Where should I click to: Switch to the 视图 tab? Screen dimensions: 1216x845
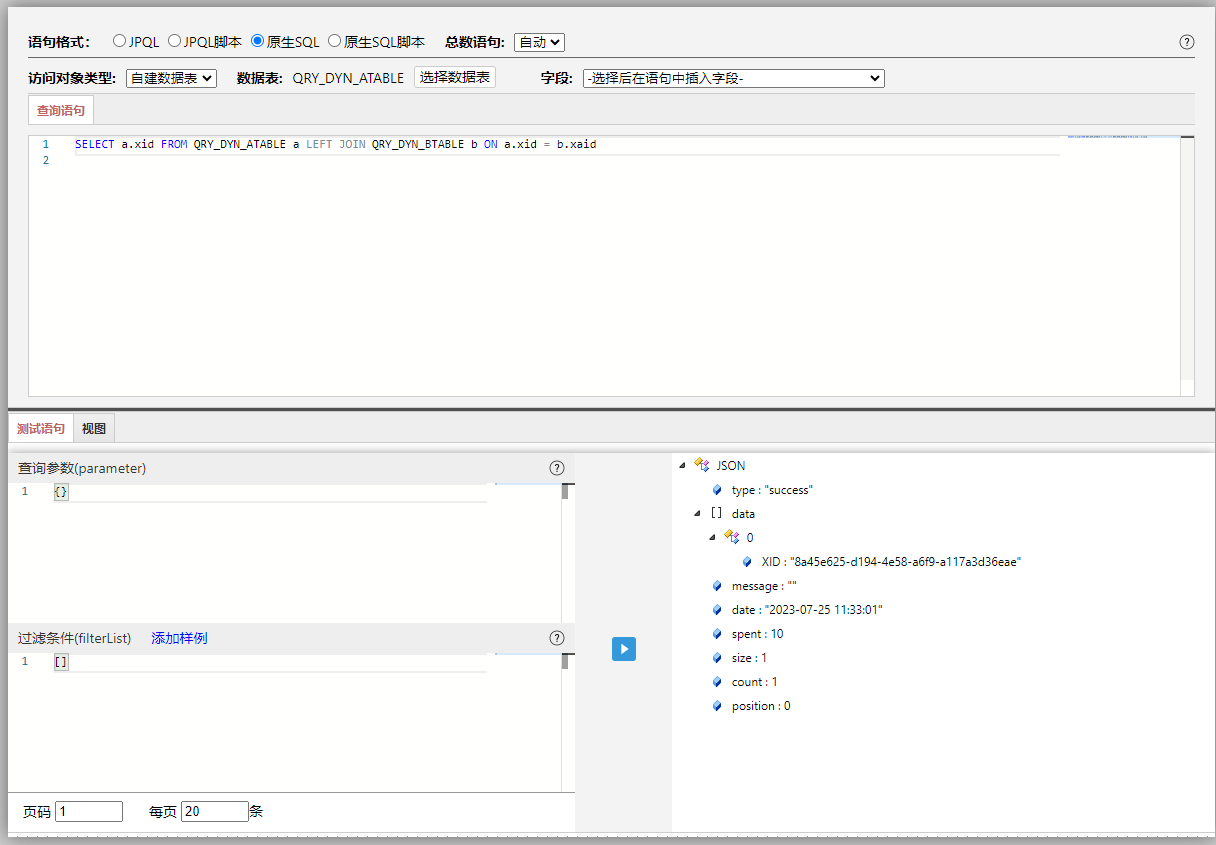coord(94,429)
